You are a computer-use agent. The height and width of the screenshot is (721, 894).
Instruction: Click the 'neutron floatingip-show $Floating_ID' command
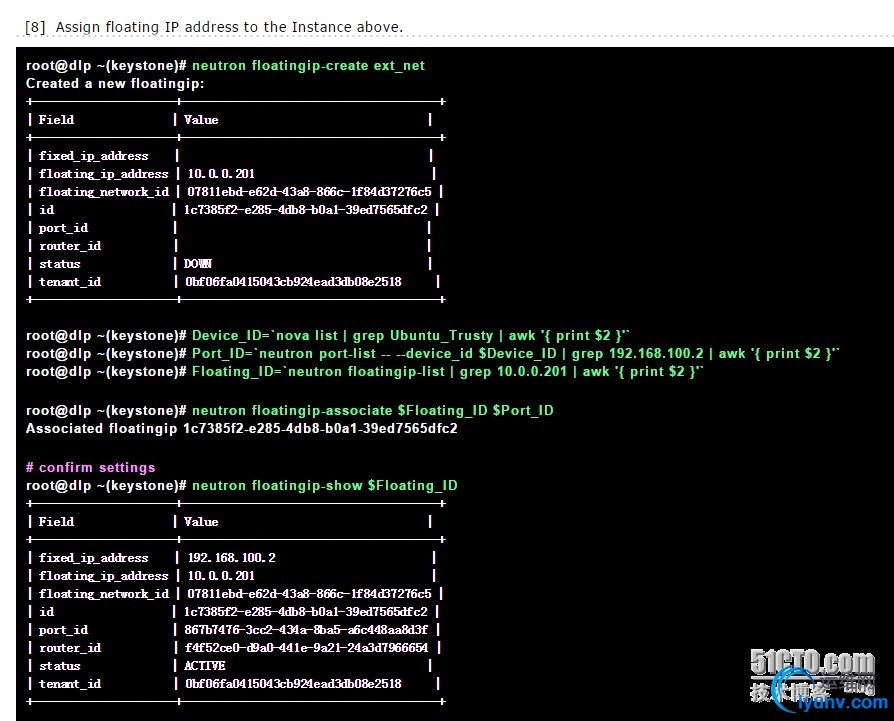coord(324,486)
